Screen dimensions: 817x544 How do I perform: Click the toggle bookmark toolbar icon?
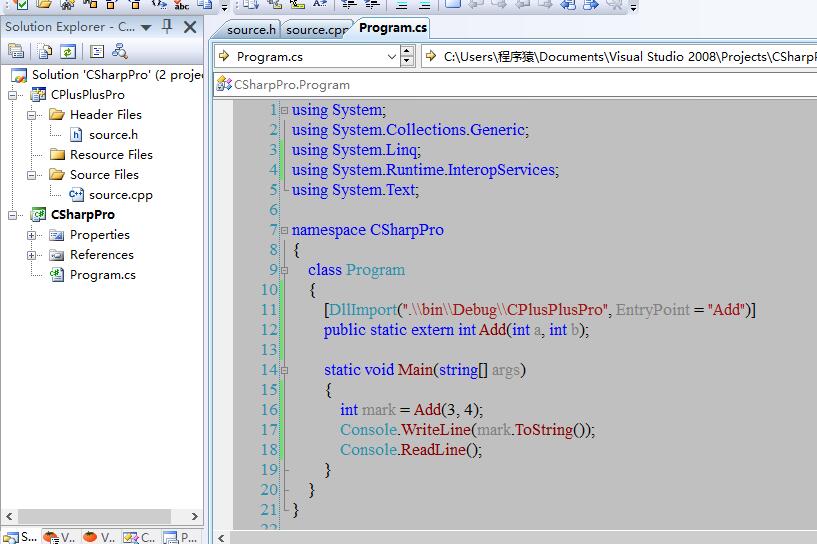(x=452, y=5)
